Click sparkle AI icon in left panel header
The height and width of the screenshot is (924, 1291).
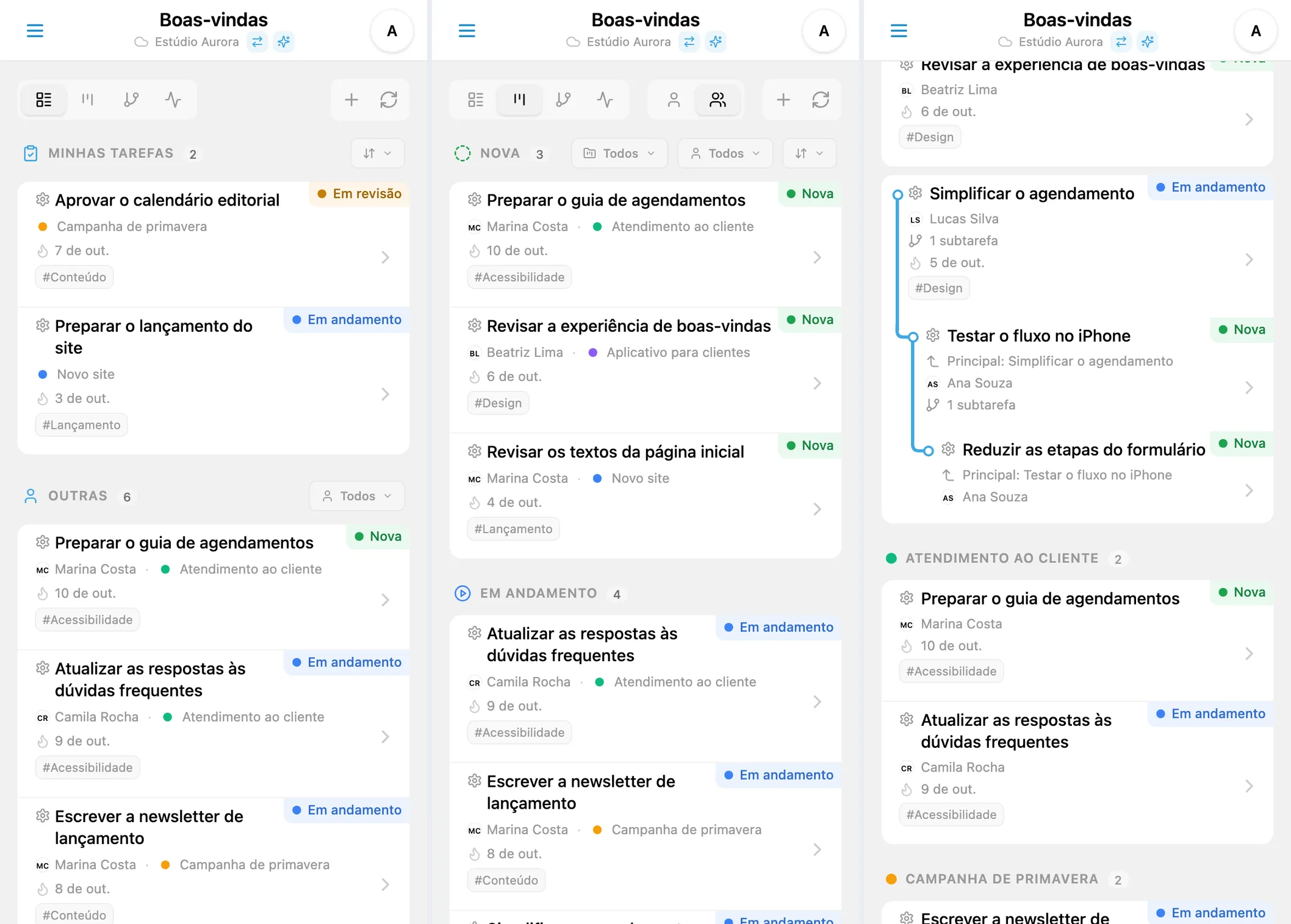click(284, 41)
